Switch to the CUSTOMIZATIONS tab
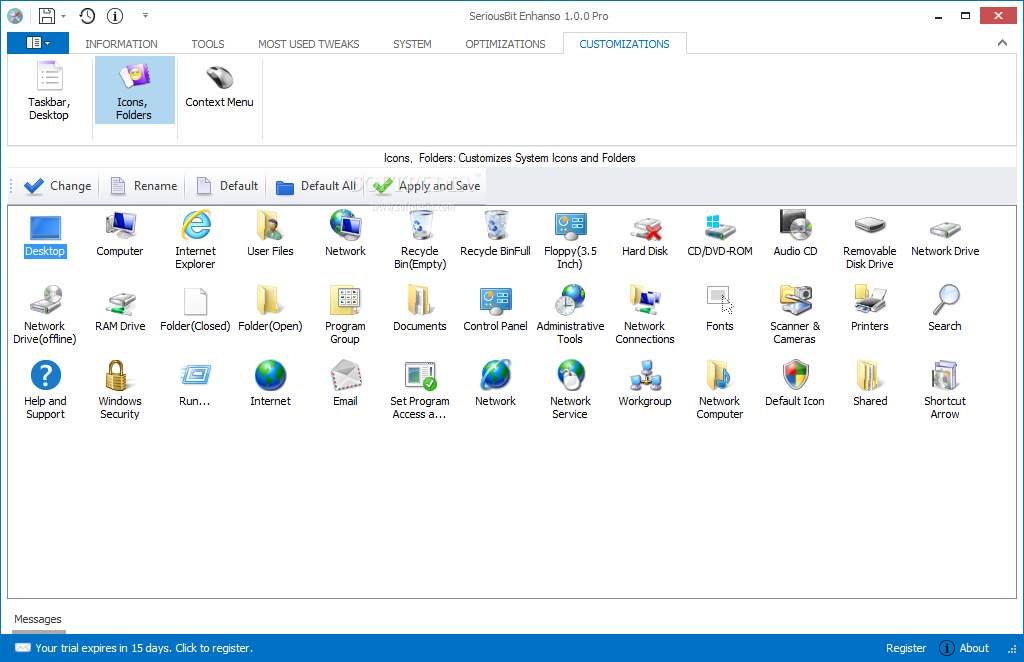 click(x=624, y=44)
